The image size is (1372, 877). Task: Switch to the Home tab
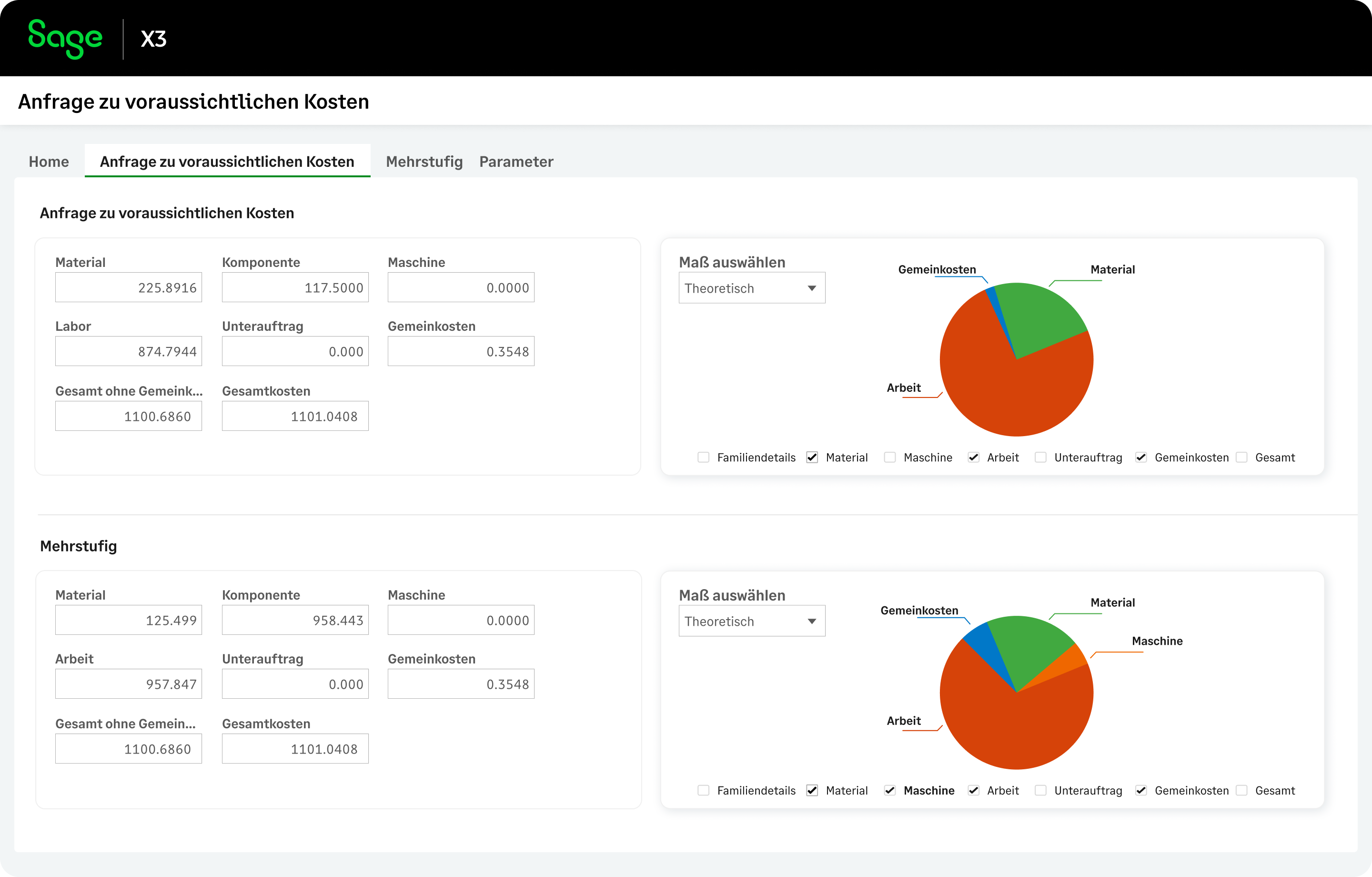49,162
